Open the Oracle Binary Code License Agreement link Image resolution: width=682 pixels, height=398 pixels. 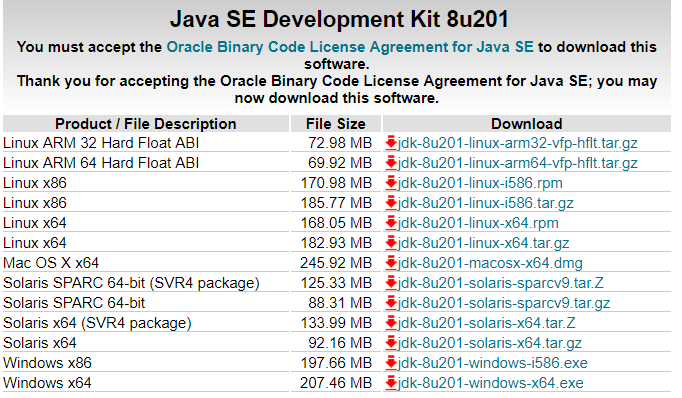(350, 47)
